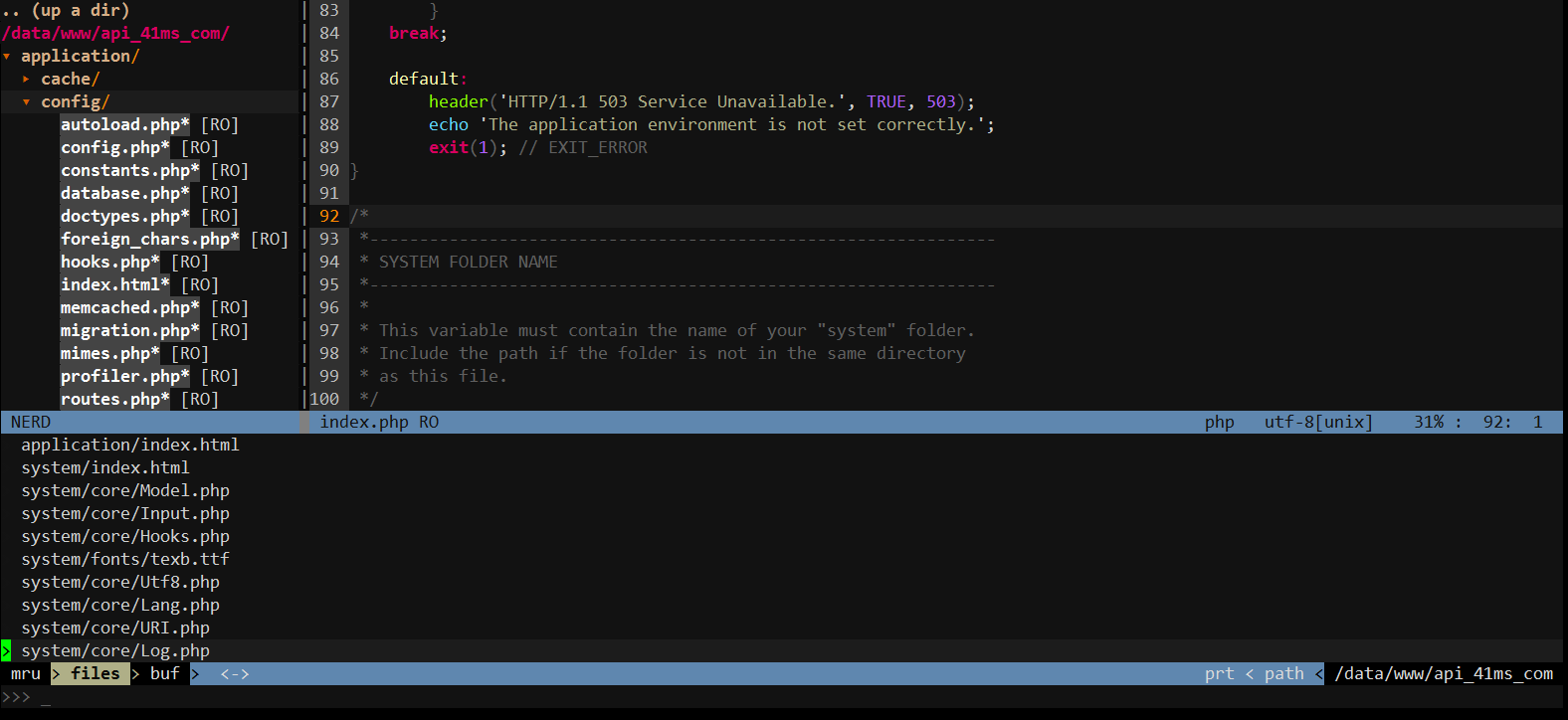Click the TRUE constant on line 87

click(x=886, y=102)
